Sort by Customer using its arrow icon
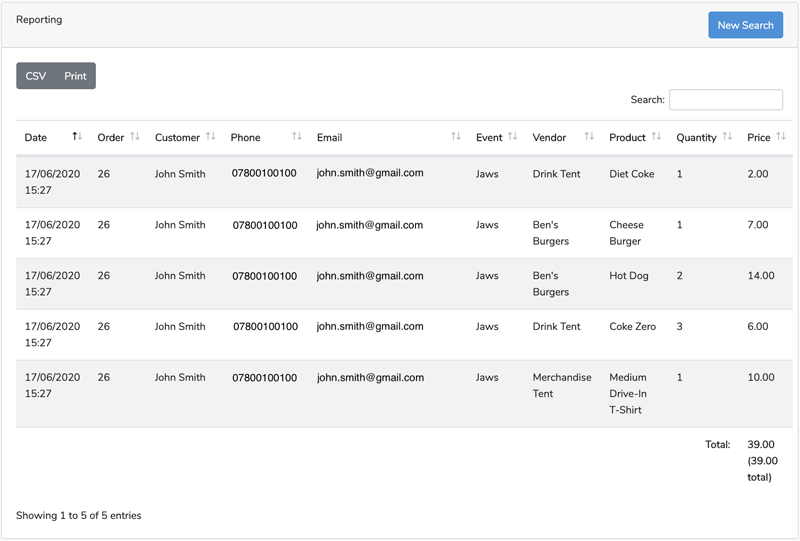This screenshot has width=800, height=541. coord(211,136)
